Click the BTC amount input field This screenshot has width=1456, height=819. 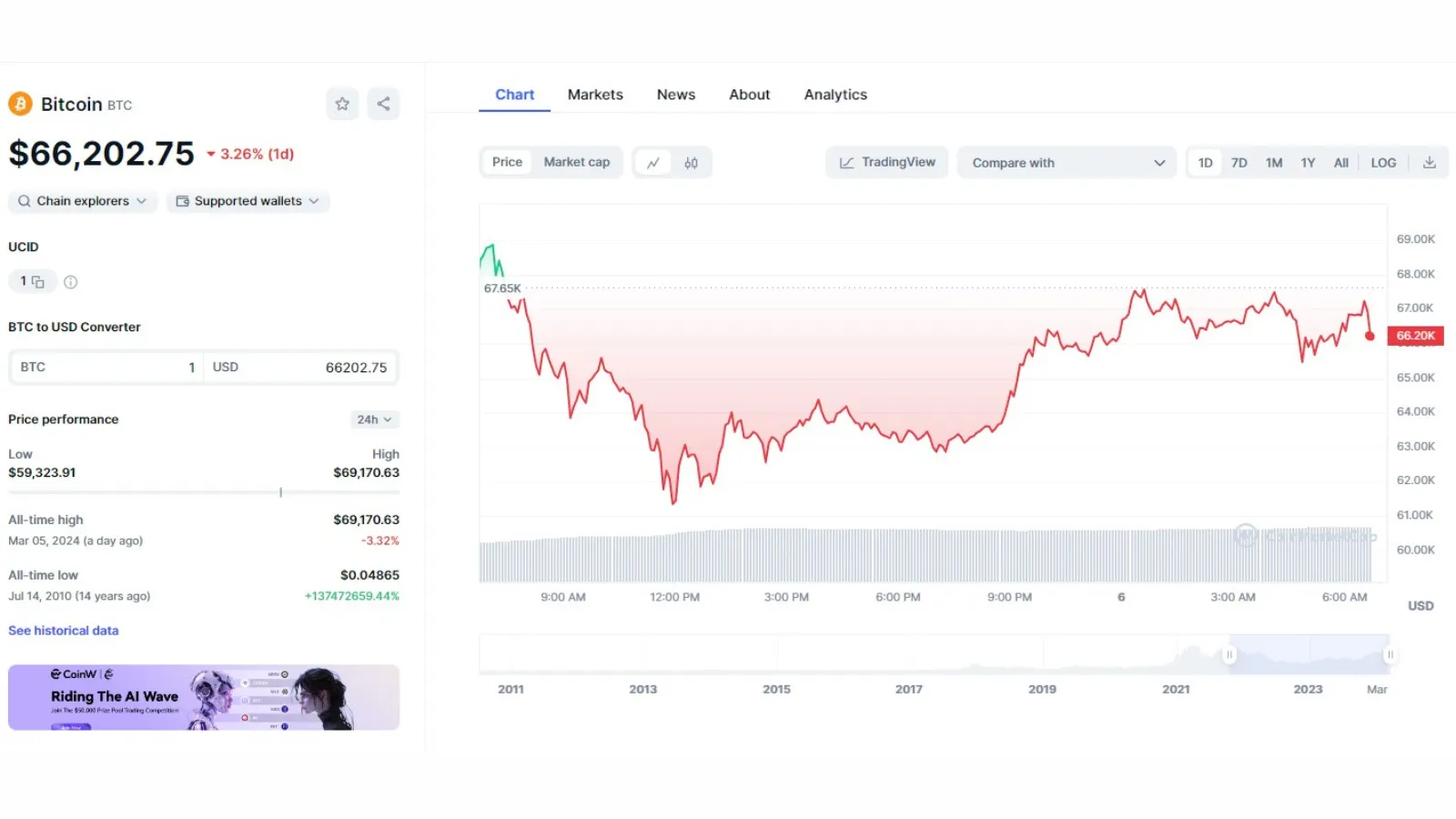point(106,368)
